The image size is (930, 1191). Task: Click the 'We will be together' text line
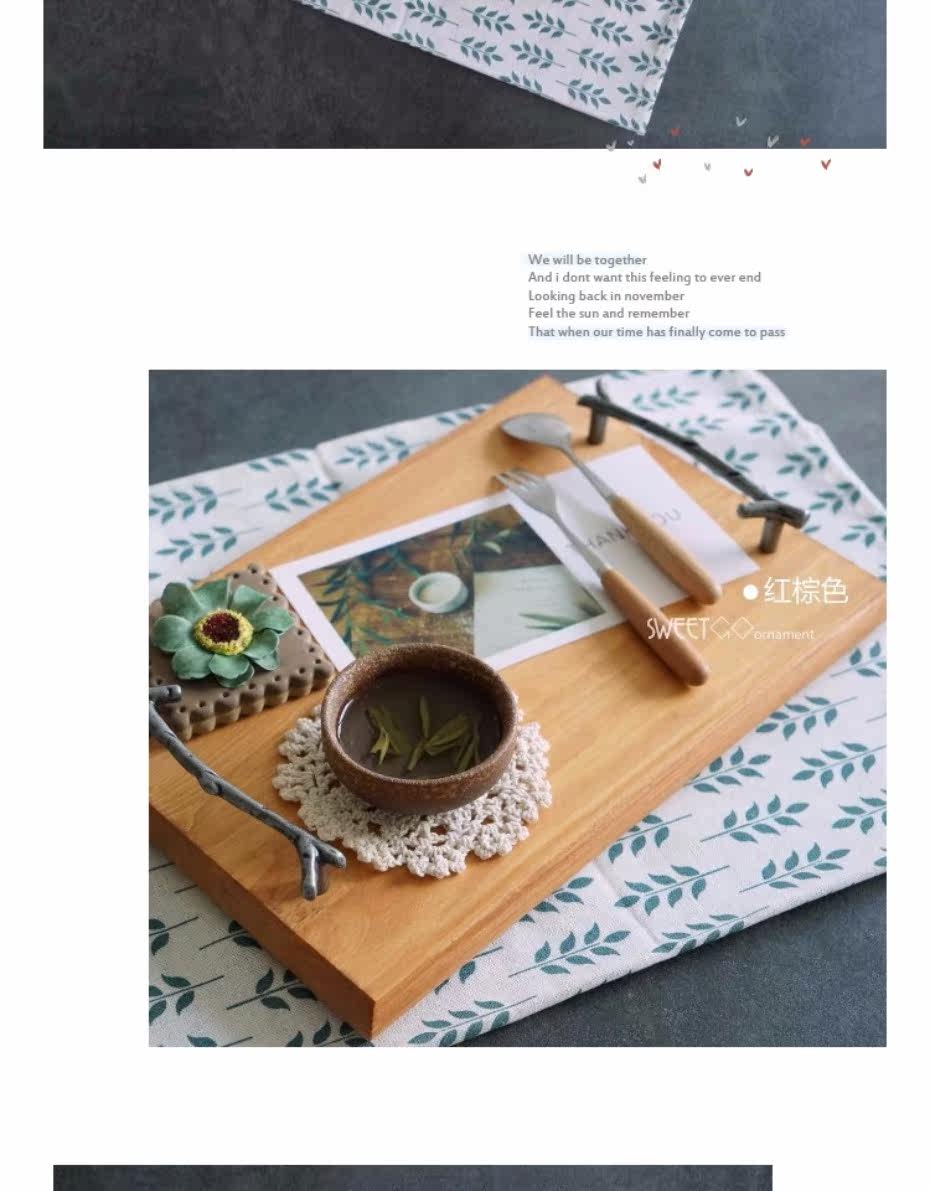coord(587,260)
